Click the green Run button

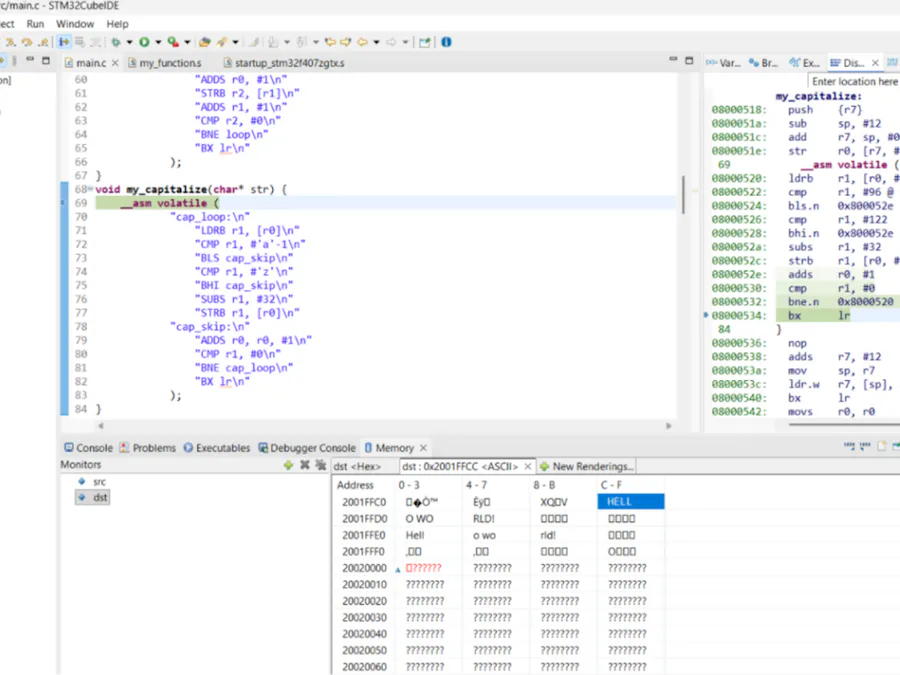(x=144, y=42)
